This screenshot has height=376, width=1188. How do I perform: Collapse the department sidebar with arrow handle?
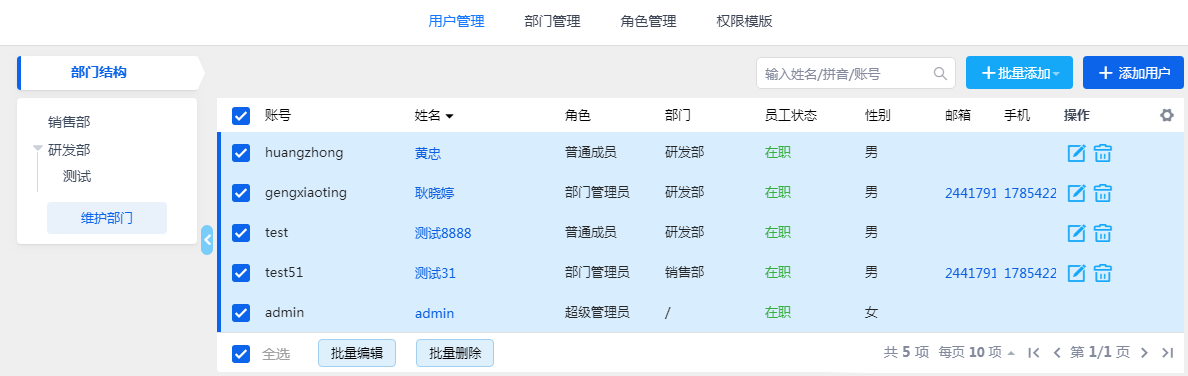pyautogui.click(x=207, y=240)
